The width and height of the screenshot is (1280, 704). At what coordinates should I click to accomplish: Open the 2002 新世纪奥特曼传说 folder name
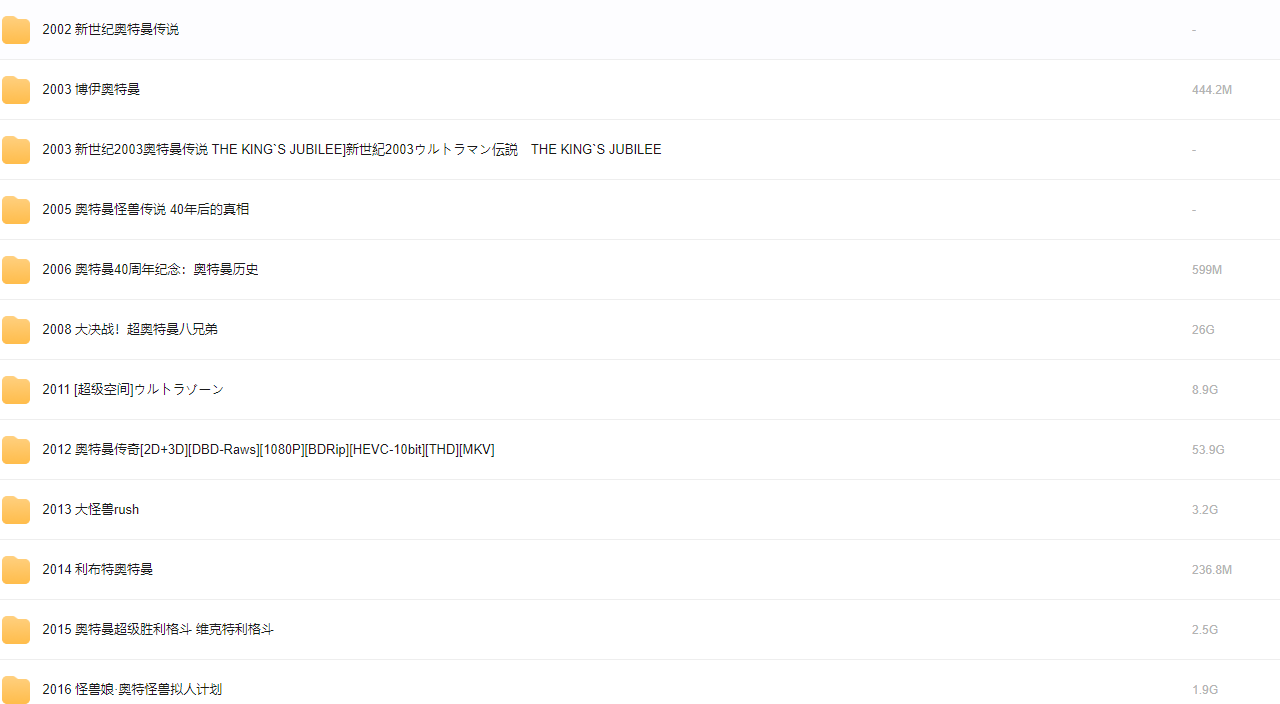pos(111,30)
